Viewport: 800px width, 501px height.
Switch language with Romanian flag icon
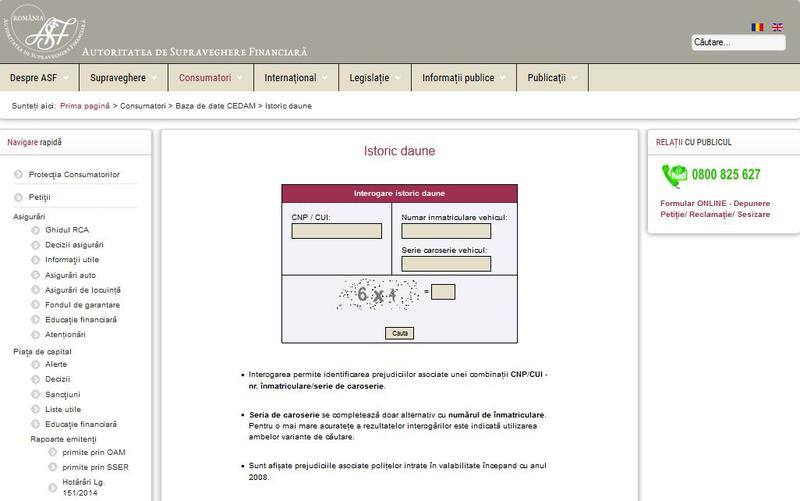pyautogui.click(x=757, y=27)
